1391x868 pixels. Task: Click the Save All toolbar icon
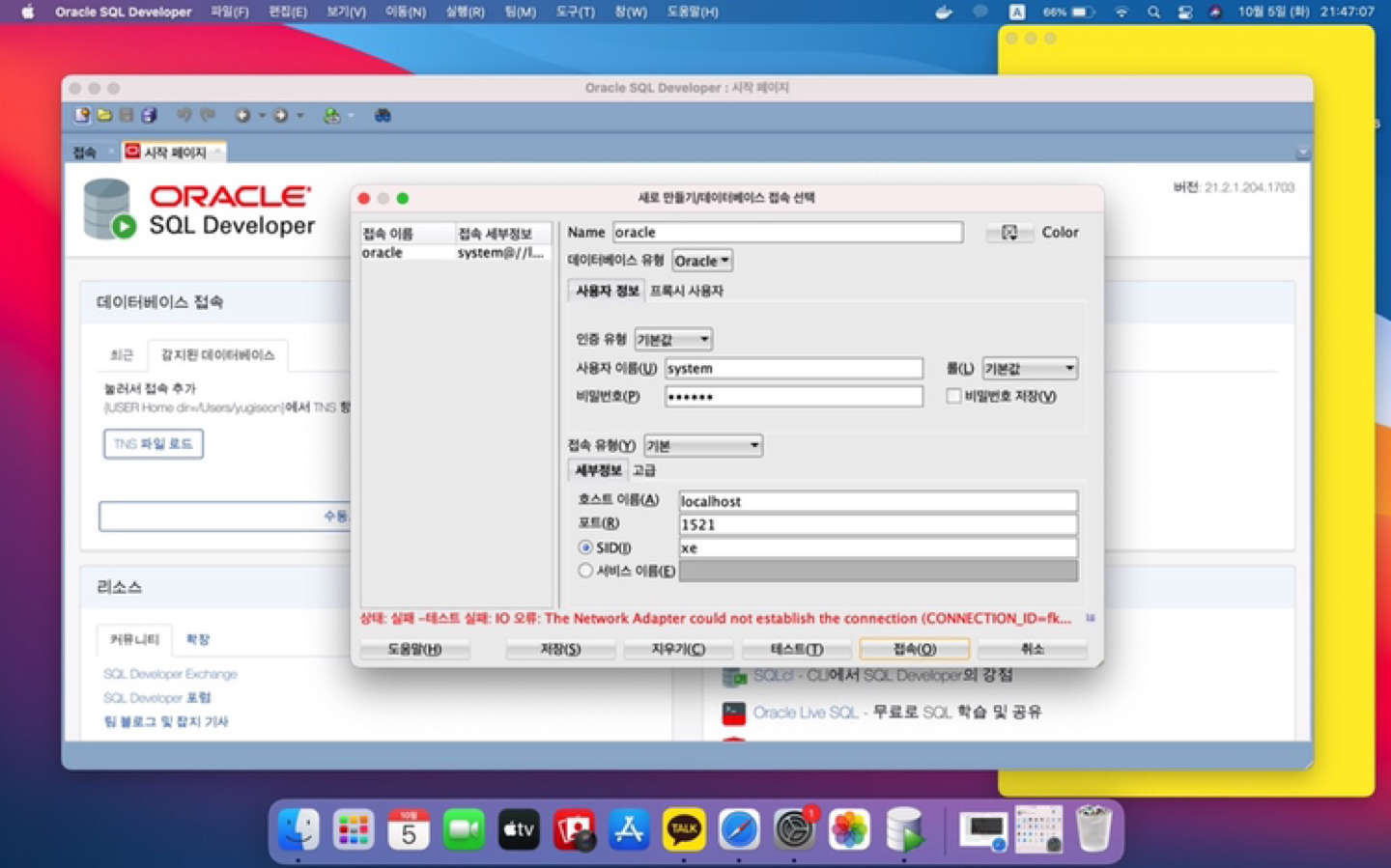point(149,116)
